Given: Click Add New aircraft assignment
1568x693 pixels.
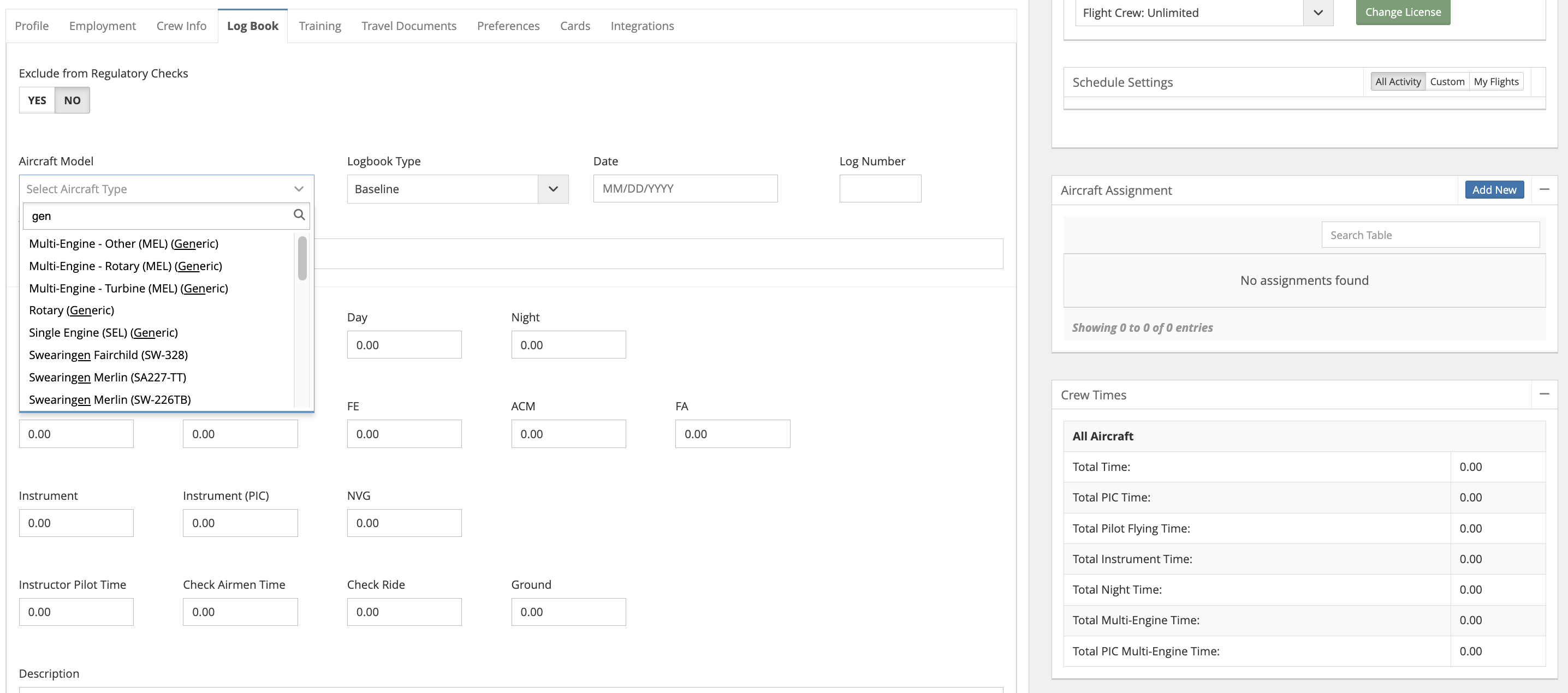Looking at the screenshot, I should (x=1494, y=190).
